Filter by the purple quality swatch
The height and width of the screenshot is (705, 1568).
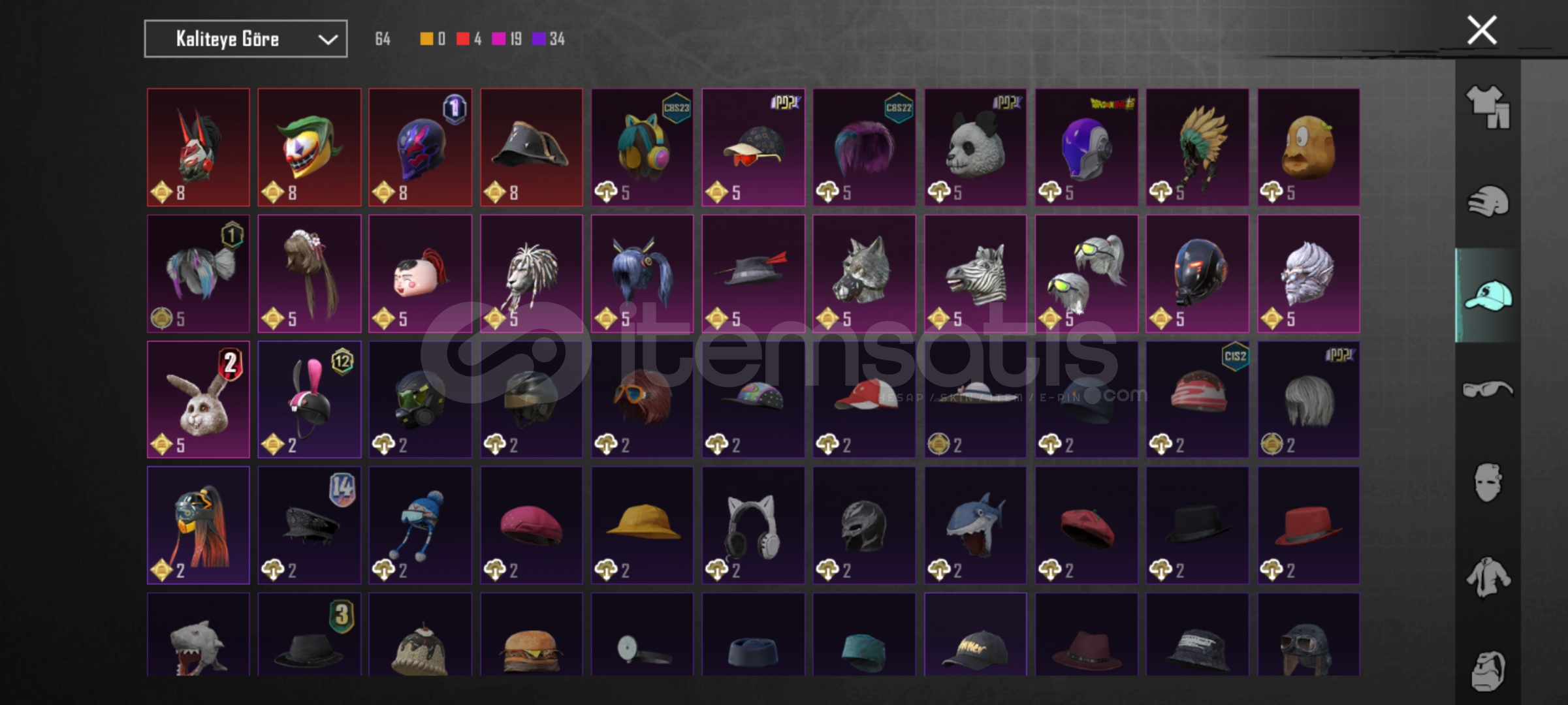point(539,39)
